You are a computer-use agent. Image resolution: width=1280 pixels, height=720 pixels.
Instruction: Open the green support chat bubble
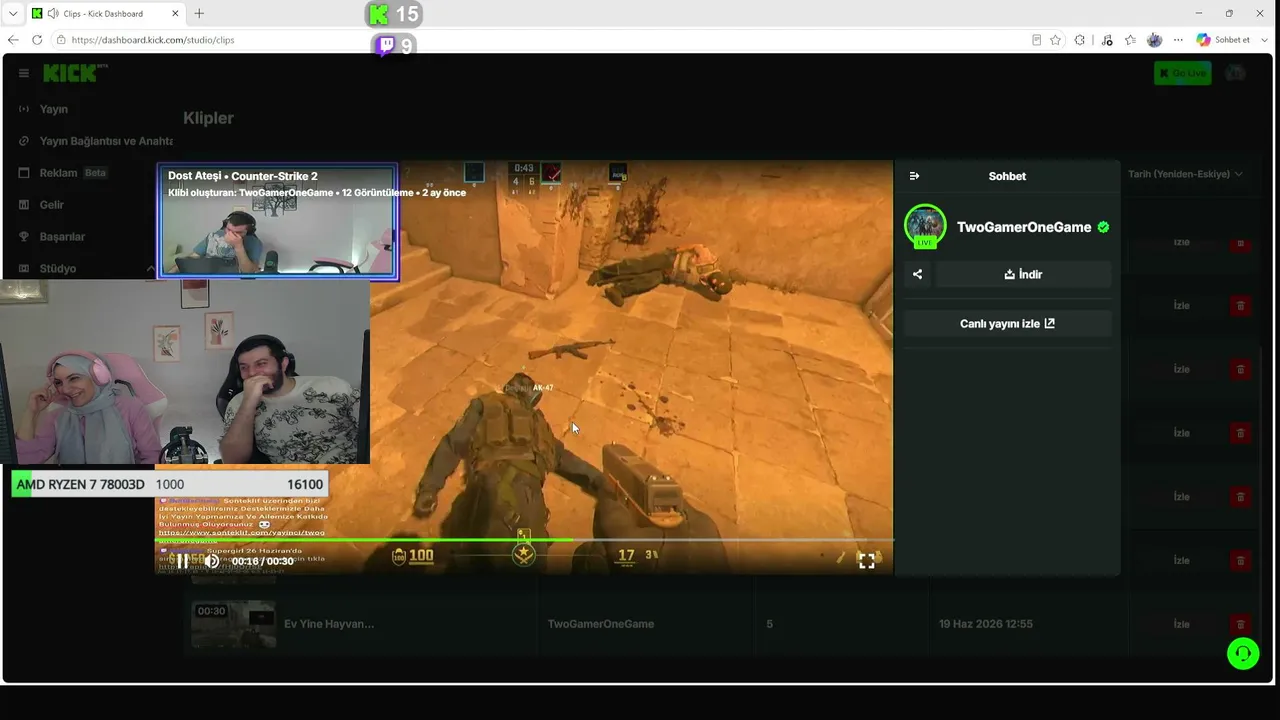[x=1243, y=653]
